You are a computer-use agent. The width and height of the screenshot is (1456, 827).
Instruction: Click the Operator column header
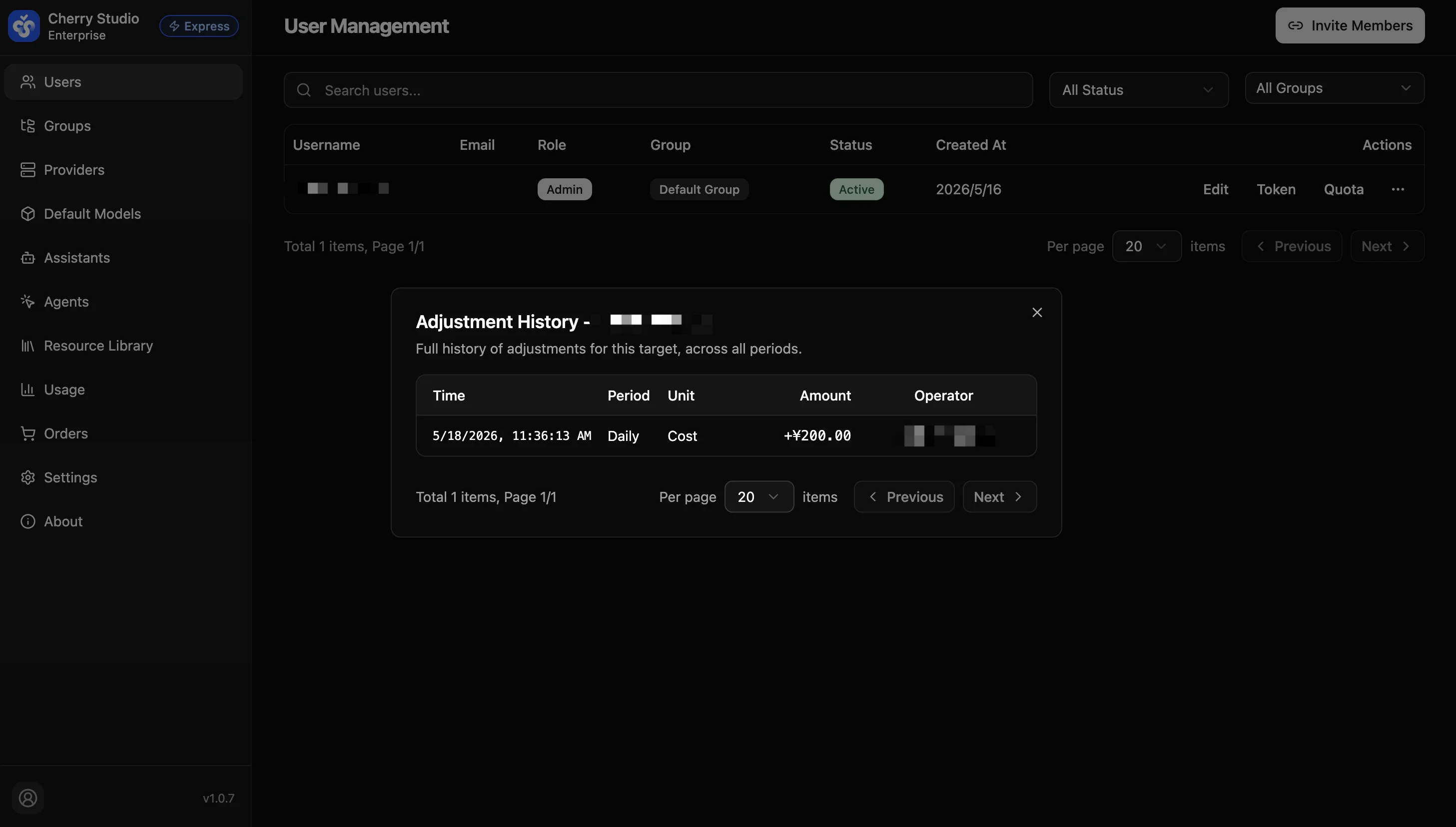(x=943, y=396)
